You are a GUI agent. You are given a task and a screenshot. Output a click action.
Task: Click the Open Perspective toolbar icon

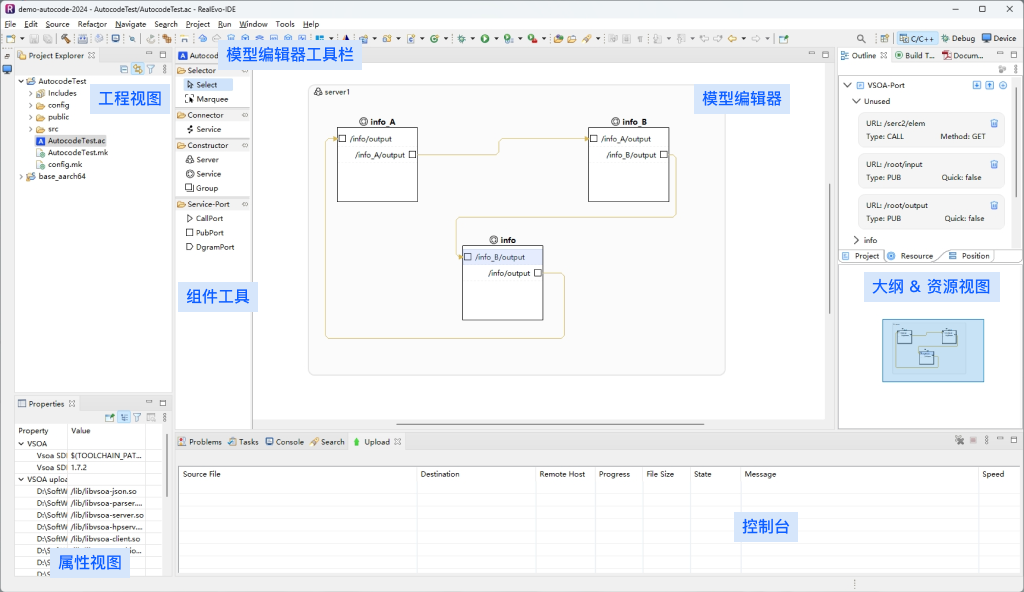pyautogui.click(x=884, y=39)
